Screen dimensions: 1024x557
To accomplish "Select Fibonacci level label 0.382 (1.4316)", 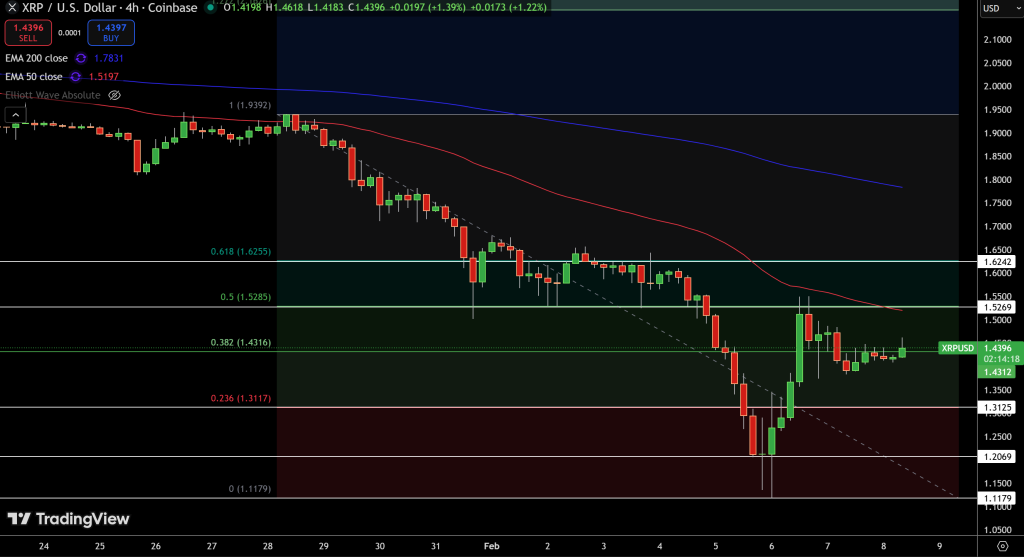I will click(x=240, y=343).
